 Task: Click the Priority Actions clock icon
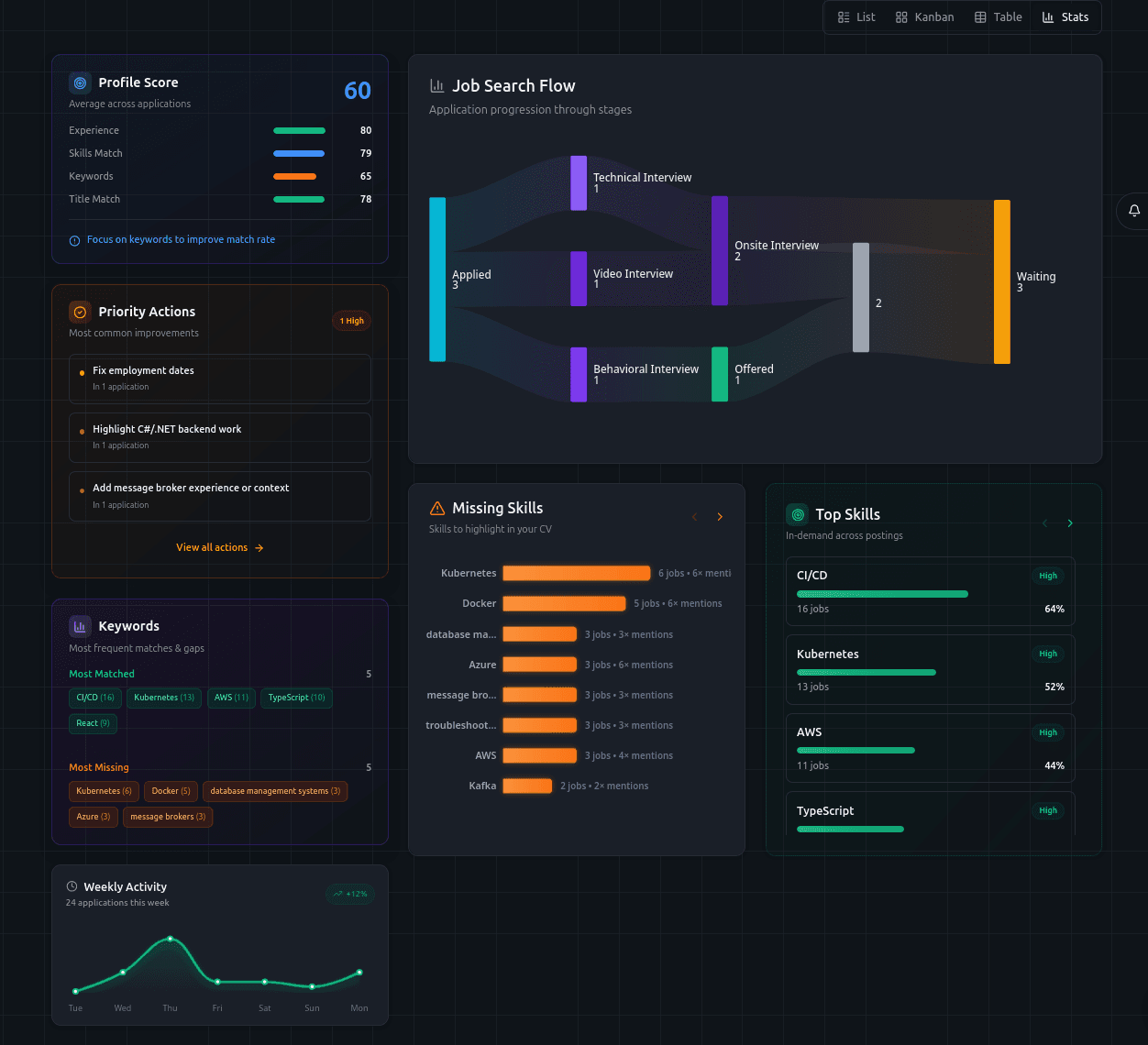80,312
